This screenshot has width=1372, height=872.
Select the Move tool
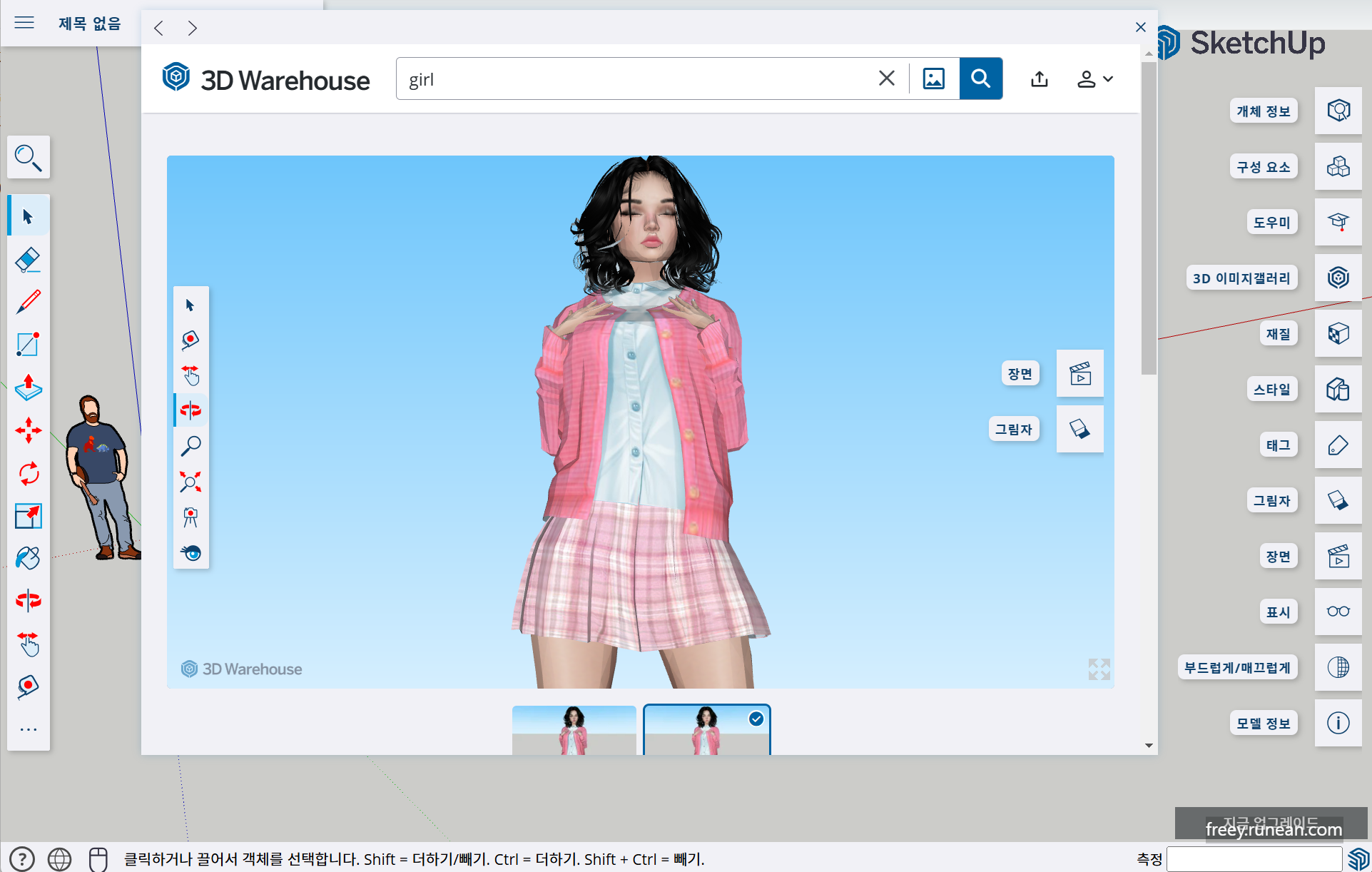pyautogui.click(x=28, y=430)
